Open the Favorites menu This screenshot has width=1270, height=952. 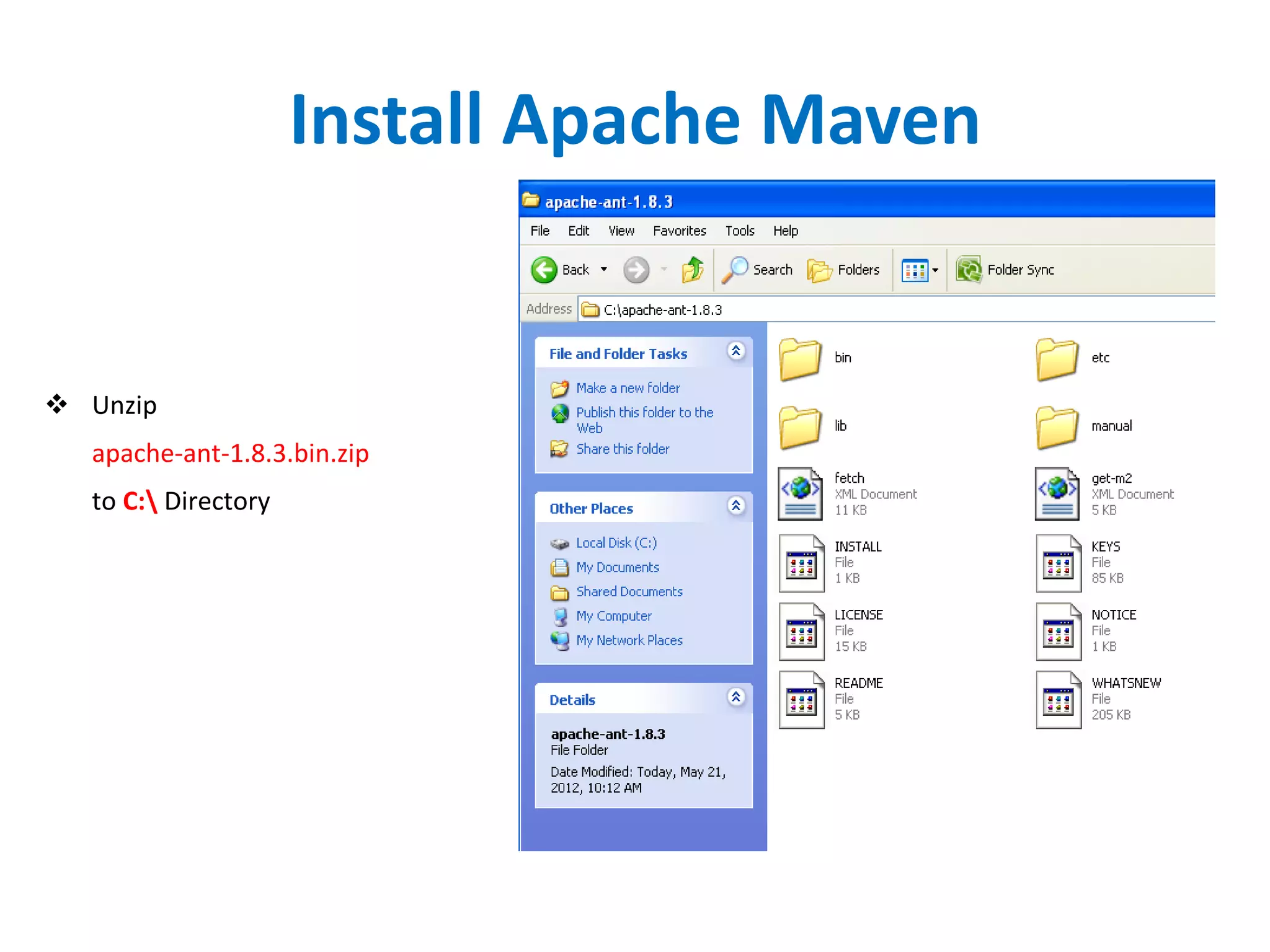[680, 231]
